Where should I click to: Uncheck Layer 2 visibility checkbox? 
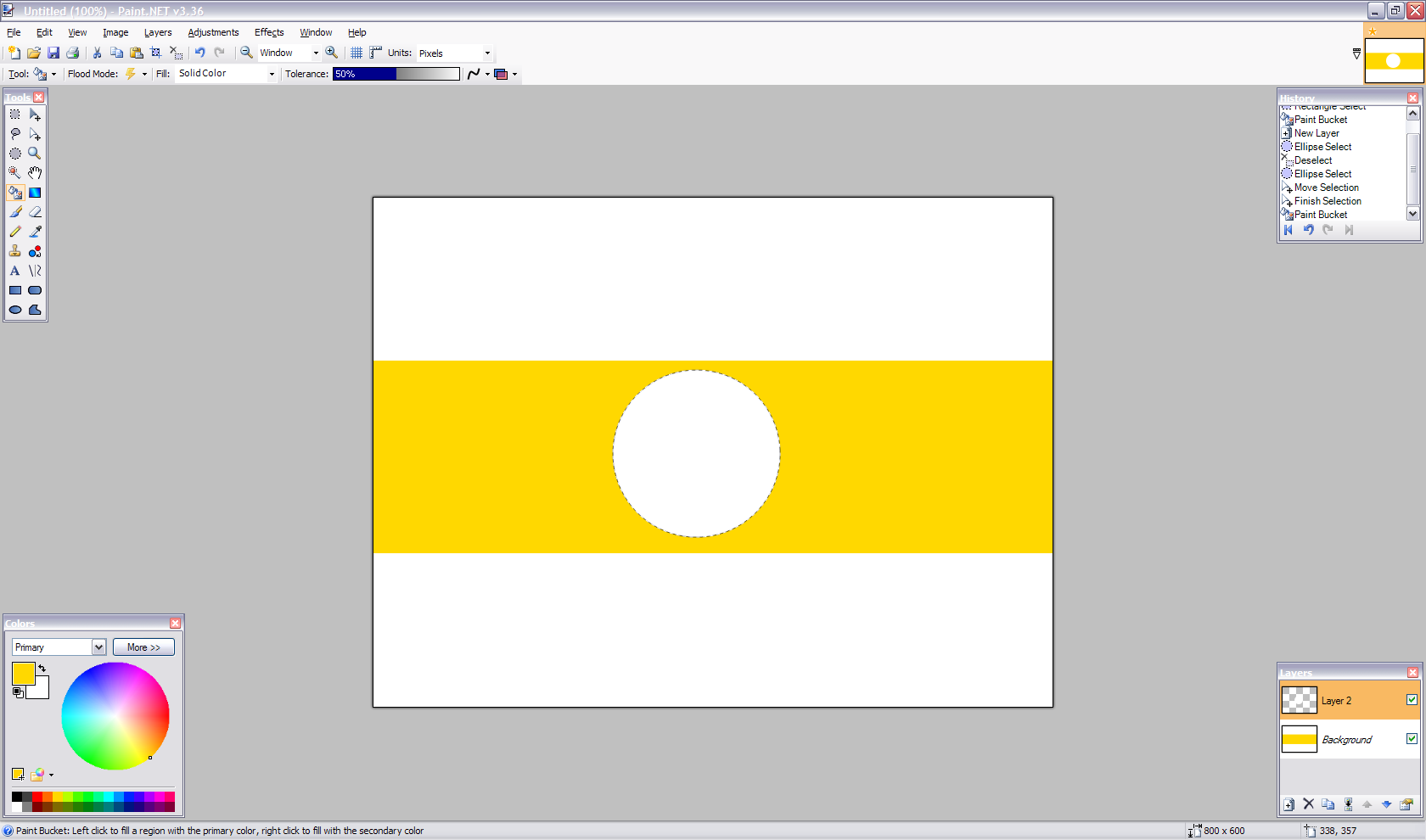1412,700
